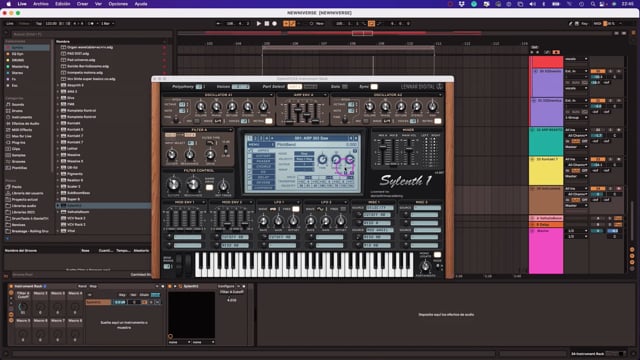Open the Opciones menu
The image size is (640, 360).
point(118,4)
